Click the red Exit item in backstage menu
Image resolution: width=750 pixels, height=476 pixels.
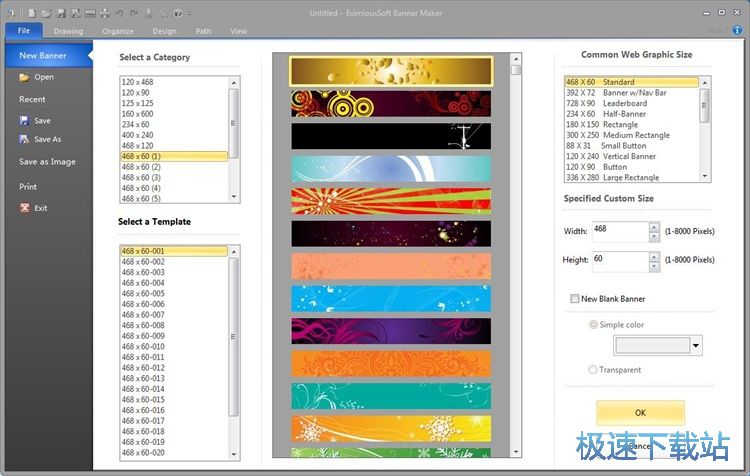[x=33, y=208]
